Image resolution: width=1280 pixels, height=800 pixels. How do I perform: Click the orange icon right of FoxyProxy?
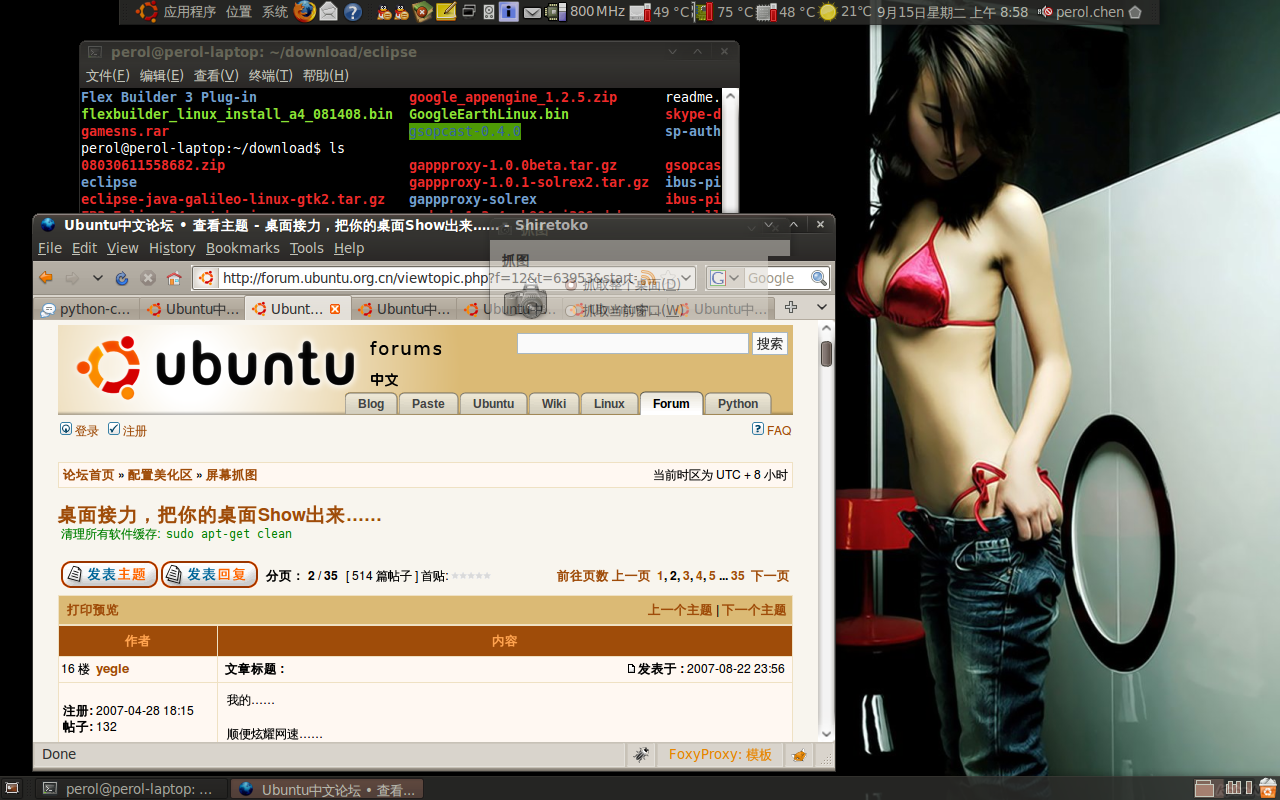point(799,755)
